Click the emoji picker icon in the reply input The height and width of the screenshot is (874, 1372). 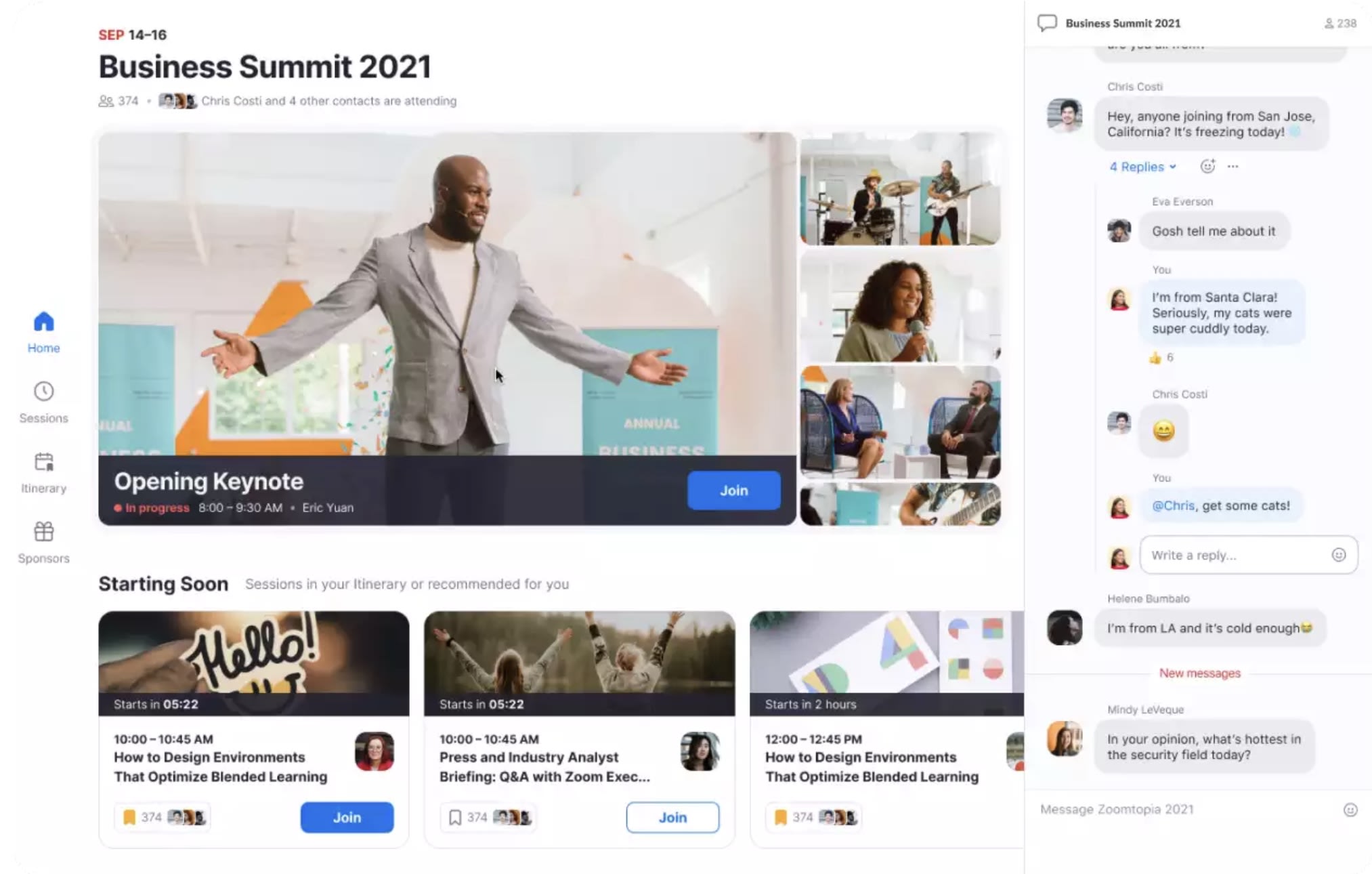pyautogui.click(x=1341, y=555)
